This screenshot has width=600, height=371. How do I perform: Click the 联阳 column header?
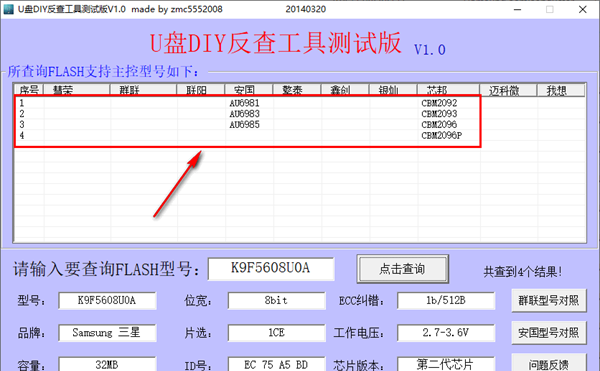tap(201, 90)
